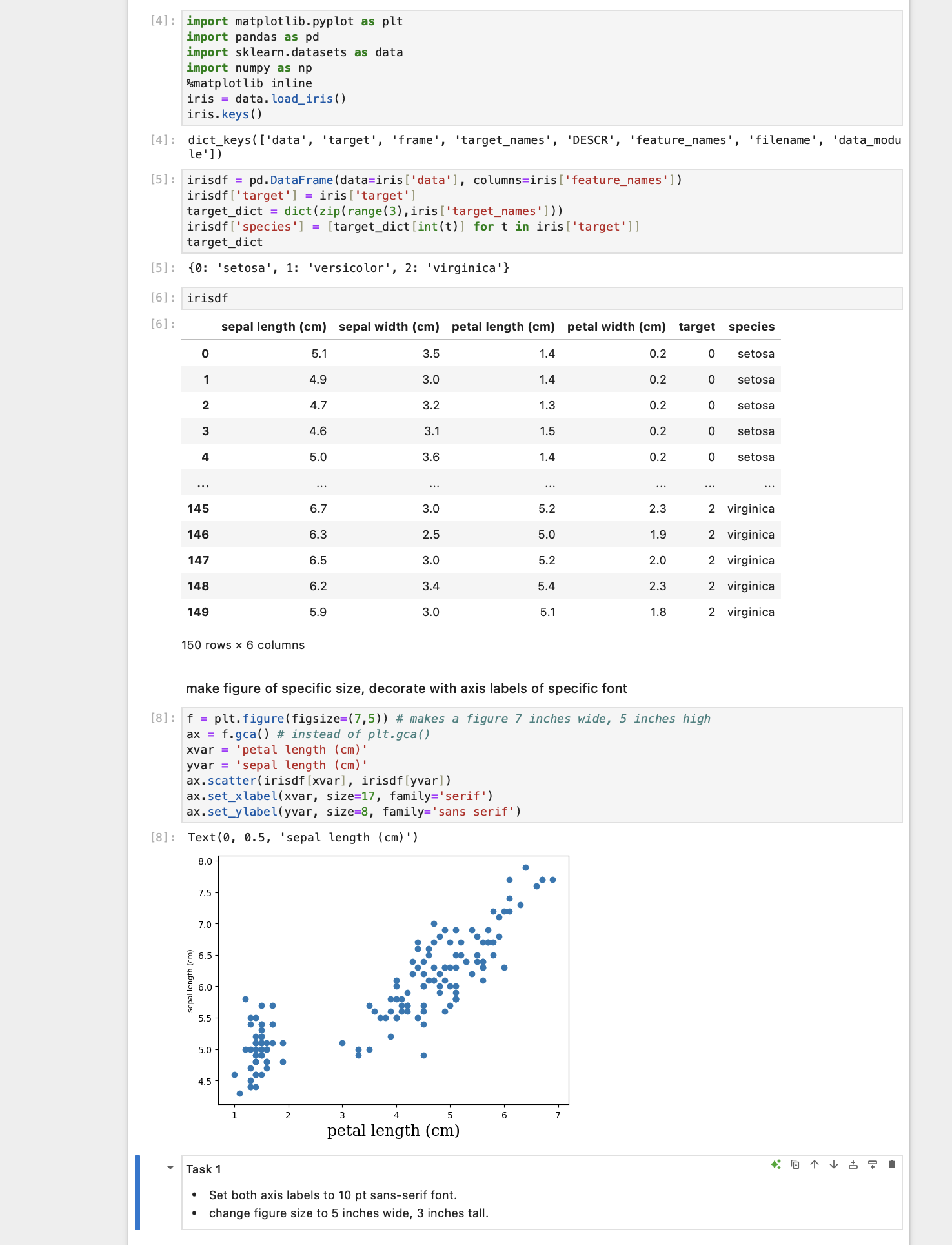Click the target_dict output with 'setosa'
Viewport: 952px width, 1245px height.
[349, 268]
